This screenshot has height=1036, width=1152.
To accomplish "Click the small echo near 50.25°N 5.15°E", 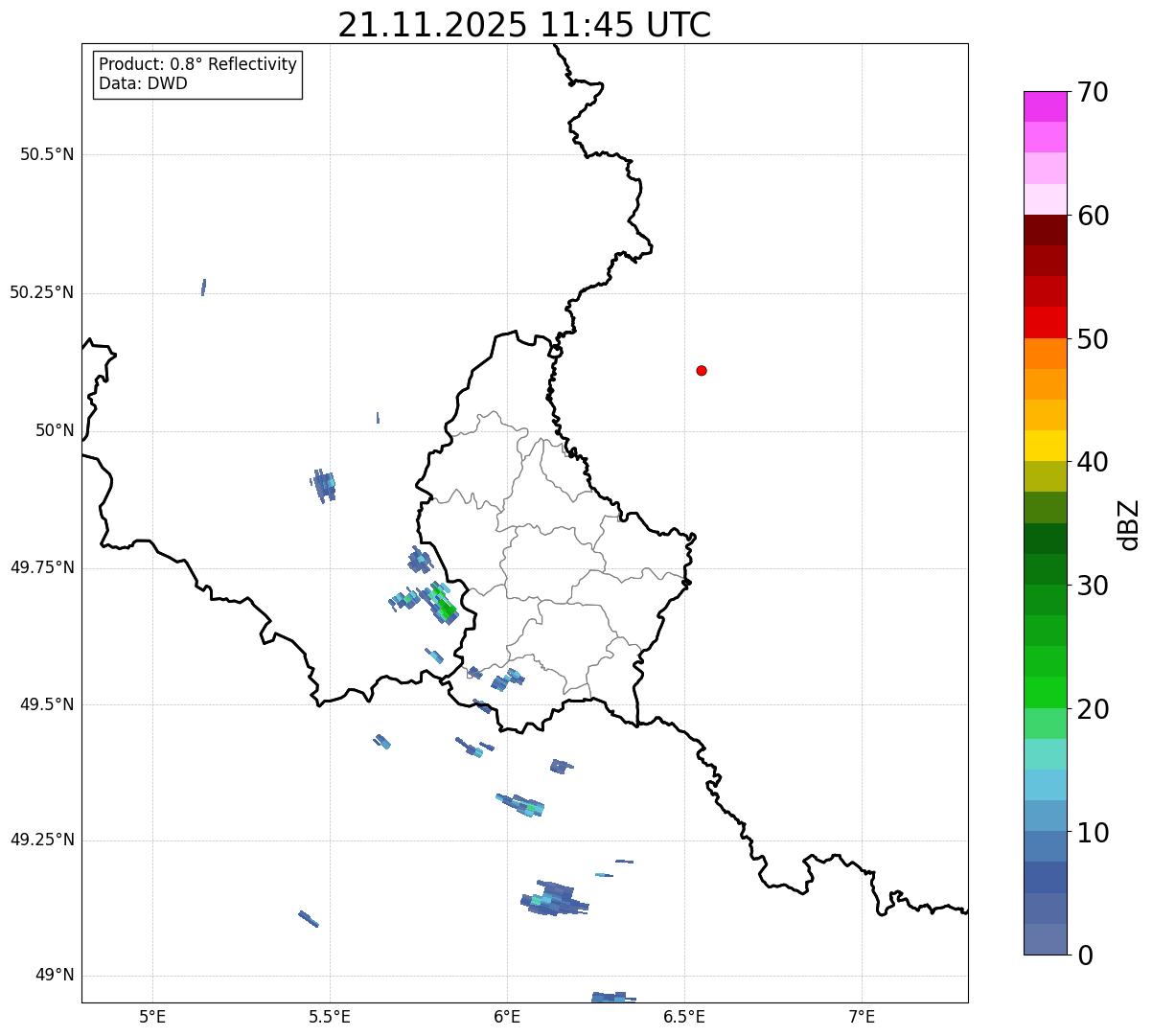I will coord(203,288).
